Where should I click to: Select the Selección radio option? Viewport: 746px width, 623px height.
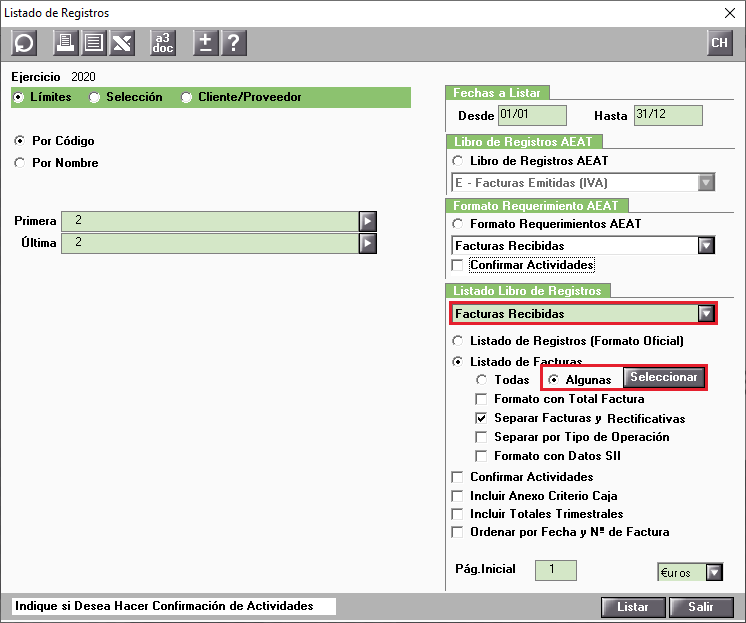tap(94, 97)
